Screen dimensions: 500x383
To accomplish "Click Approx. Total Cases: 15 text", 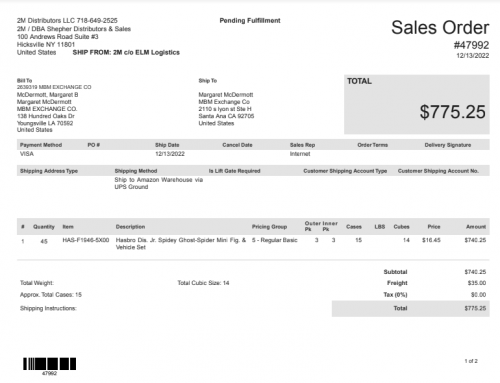I will tap(51, 295).
